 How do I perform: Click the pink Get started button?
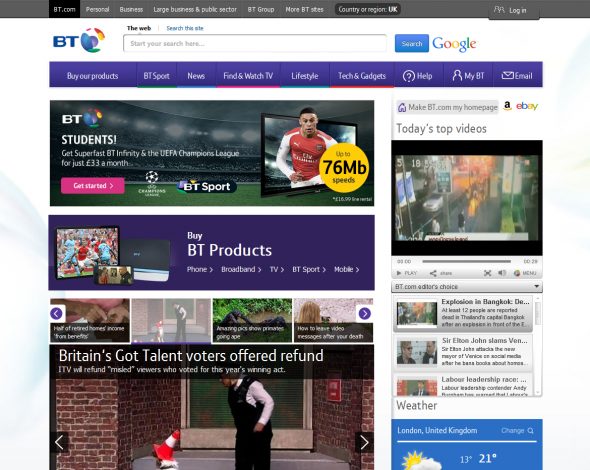click(93, 186)
